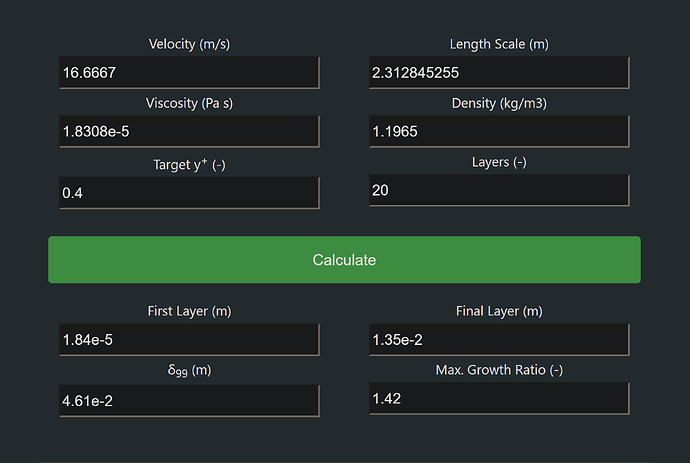Click the "Final Layer (m)" label text
Viewport: 690px width, 463px height.
(x=499, y=311)
